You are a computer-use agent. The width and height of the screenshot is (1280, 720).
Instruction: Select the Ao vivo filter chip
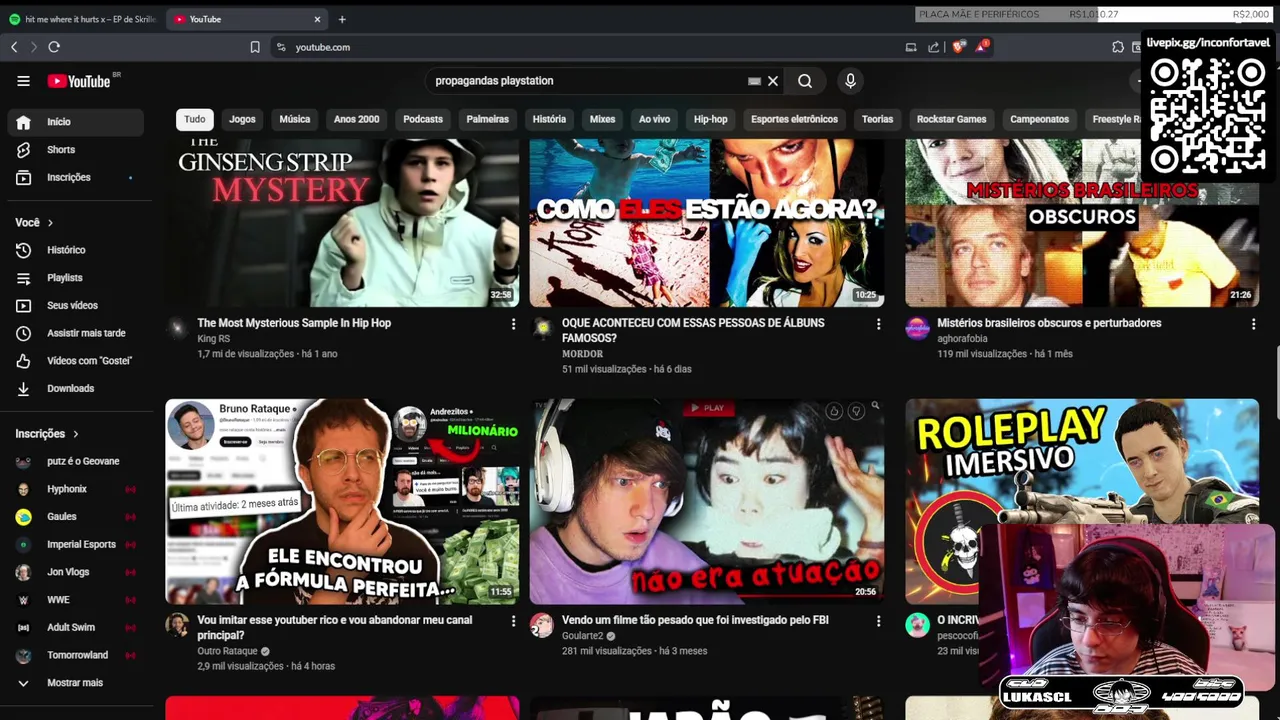654,119
